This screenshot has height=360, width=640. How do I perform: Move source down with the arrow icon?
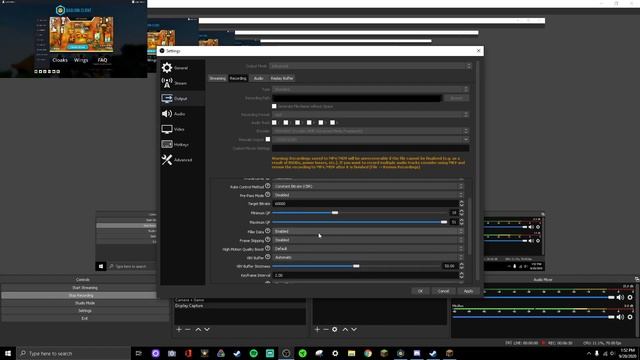[x=354, y=329]
